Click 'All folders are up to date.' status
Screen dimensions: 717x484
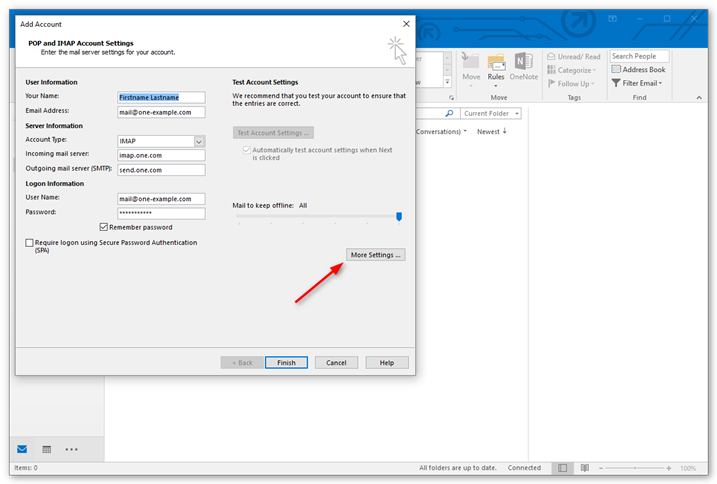tap(458, 468)
